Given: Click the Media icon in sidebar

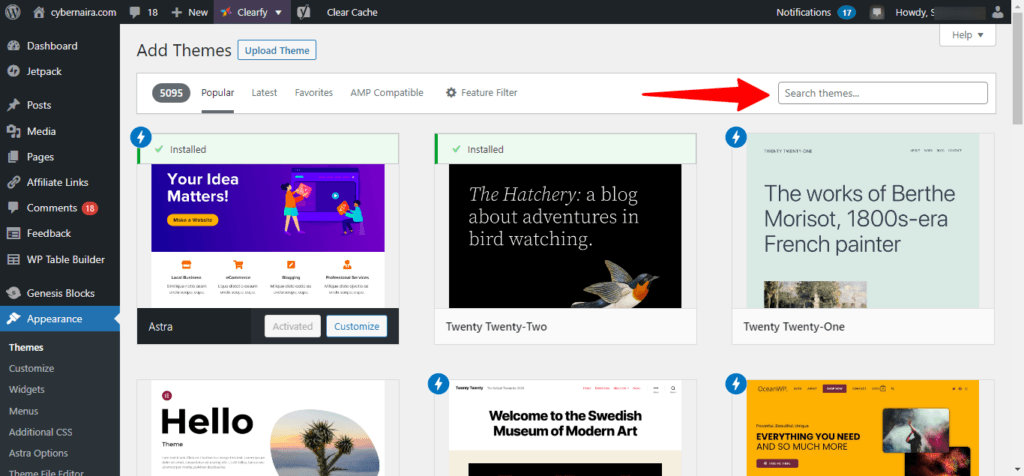Looking at the screenshot, I should [x=13, y=131].
